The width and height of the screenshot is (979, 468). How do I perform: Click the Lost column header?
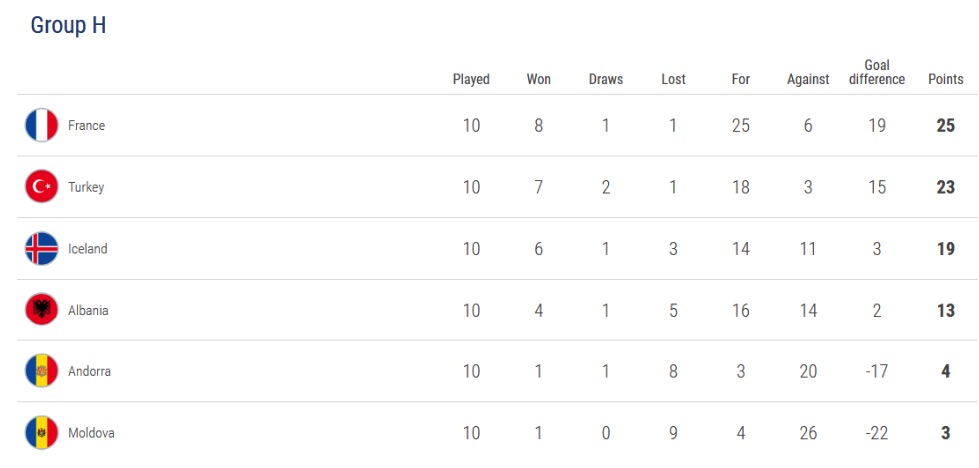pos(673,79)
